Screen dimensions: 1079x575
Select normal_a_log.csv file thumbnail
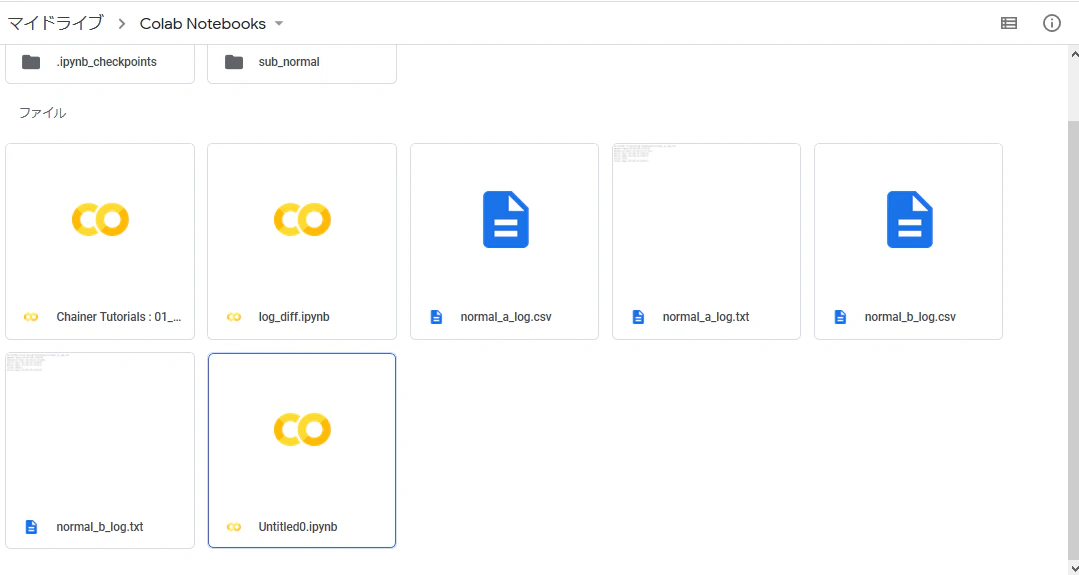504,219
